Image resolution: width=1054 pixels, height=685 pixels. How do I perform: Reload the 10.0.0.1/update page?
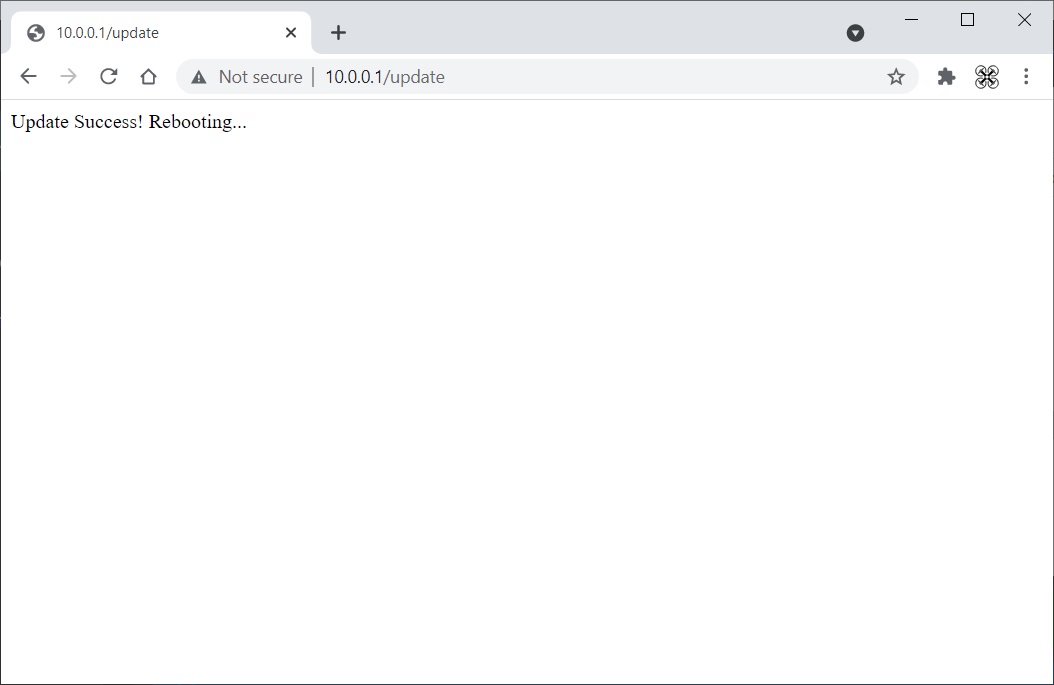pos(108,77)
